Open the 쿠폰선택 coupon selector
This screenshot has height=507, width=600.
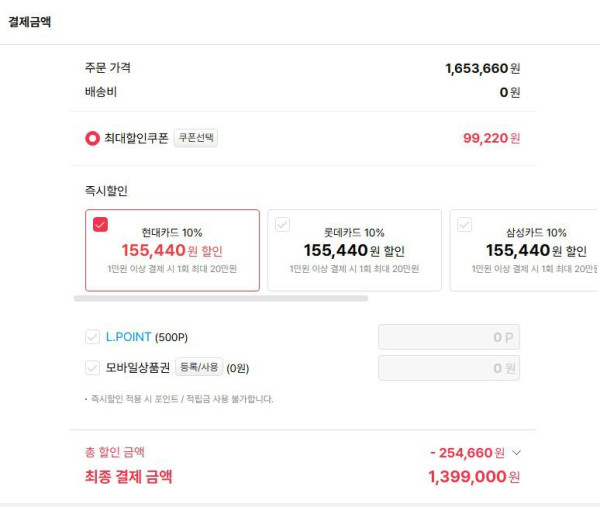coord(196,137)
